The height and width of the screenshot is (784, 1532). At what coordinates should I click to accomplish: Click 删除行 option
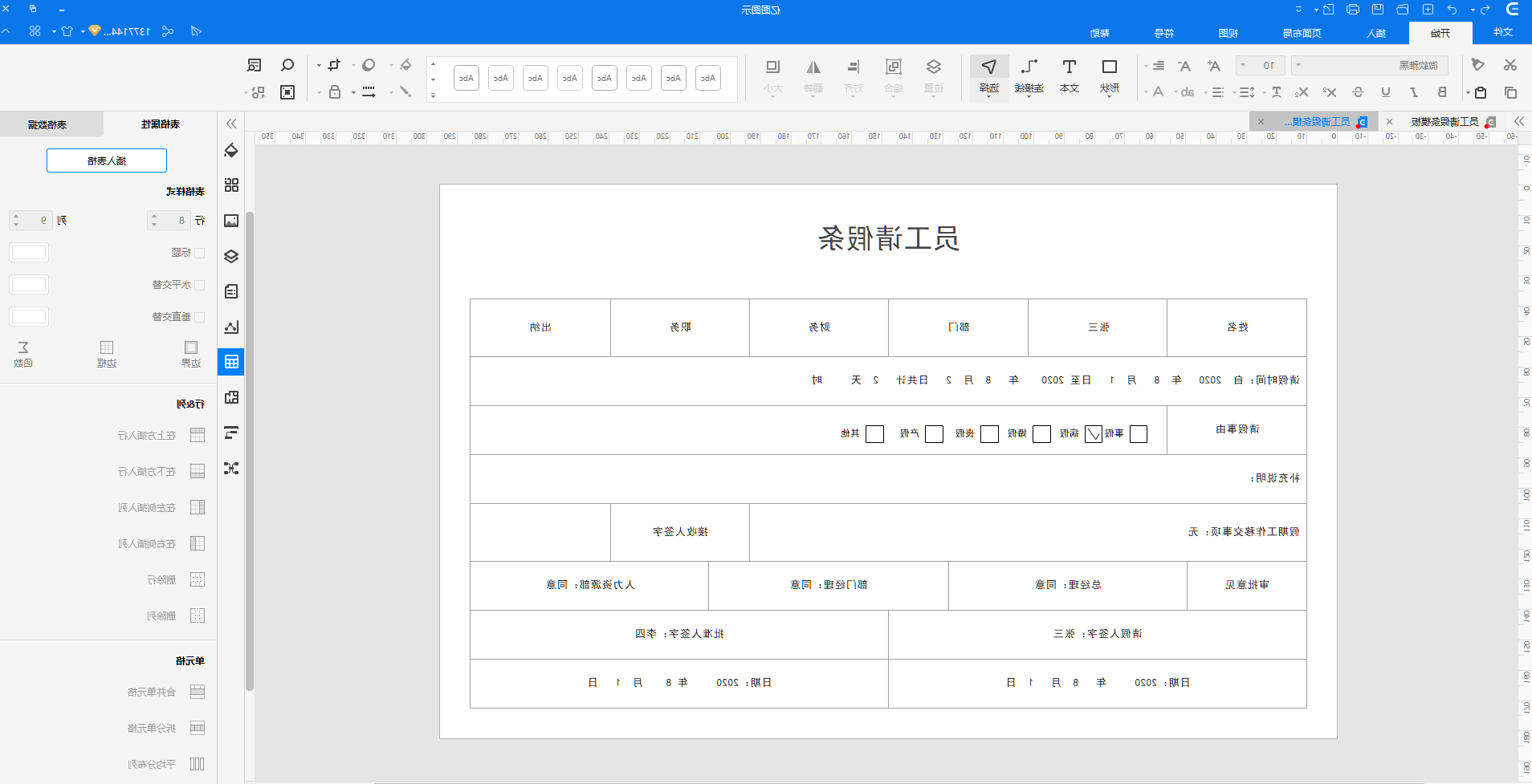pos(176,579)
